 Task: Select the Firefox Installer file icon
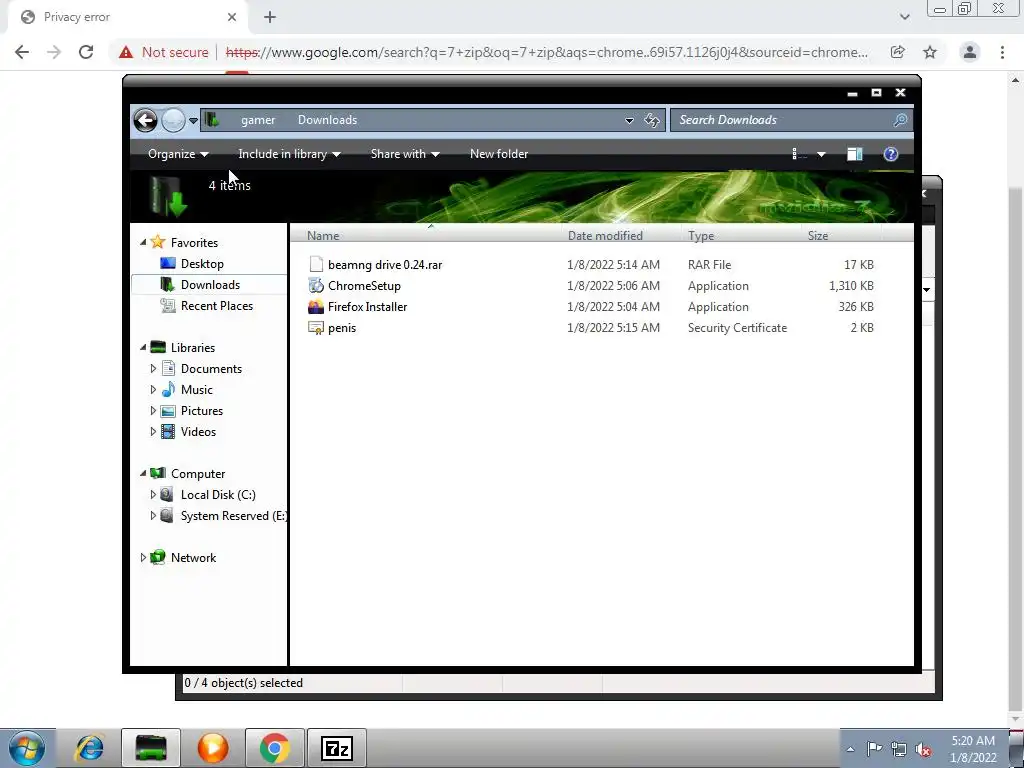click(x=316, y=306)
